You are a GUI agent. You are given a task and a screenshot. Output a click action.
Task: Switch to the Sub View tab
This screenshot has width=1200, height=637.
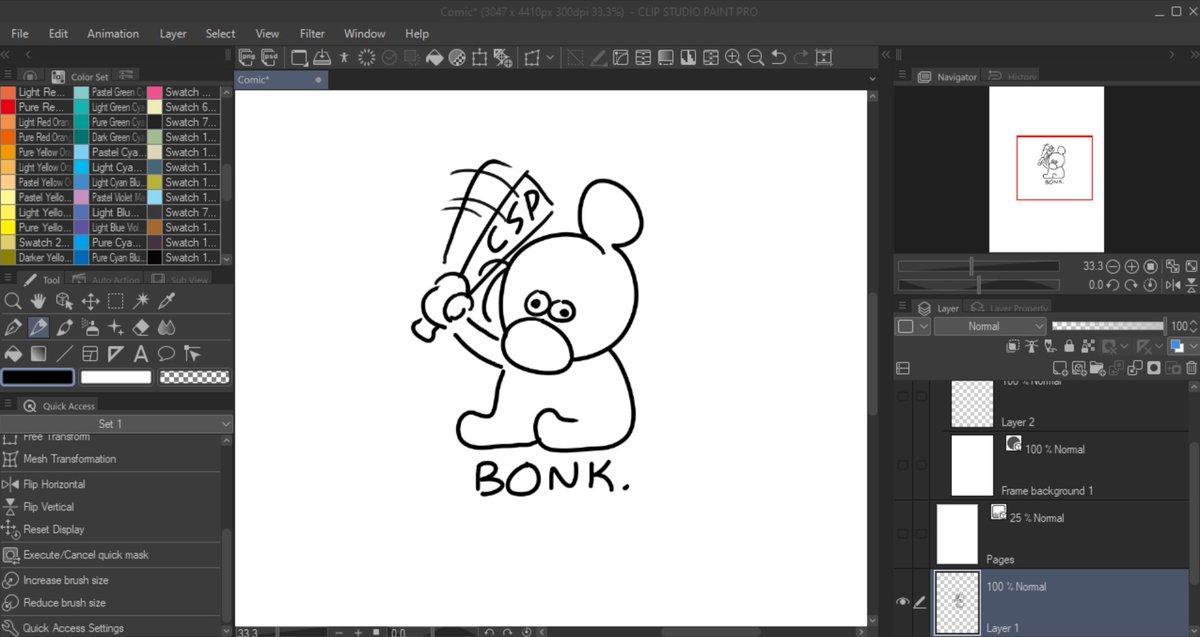point(180,280)
